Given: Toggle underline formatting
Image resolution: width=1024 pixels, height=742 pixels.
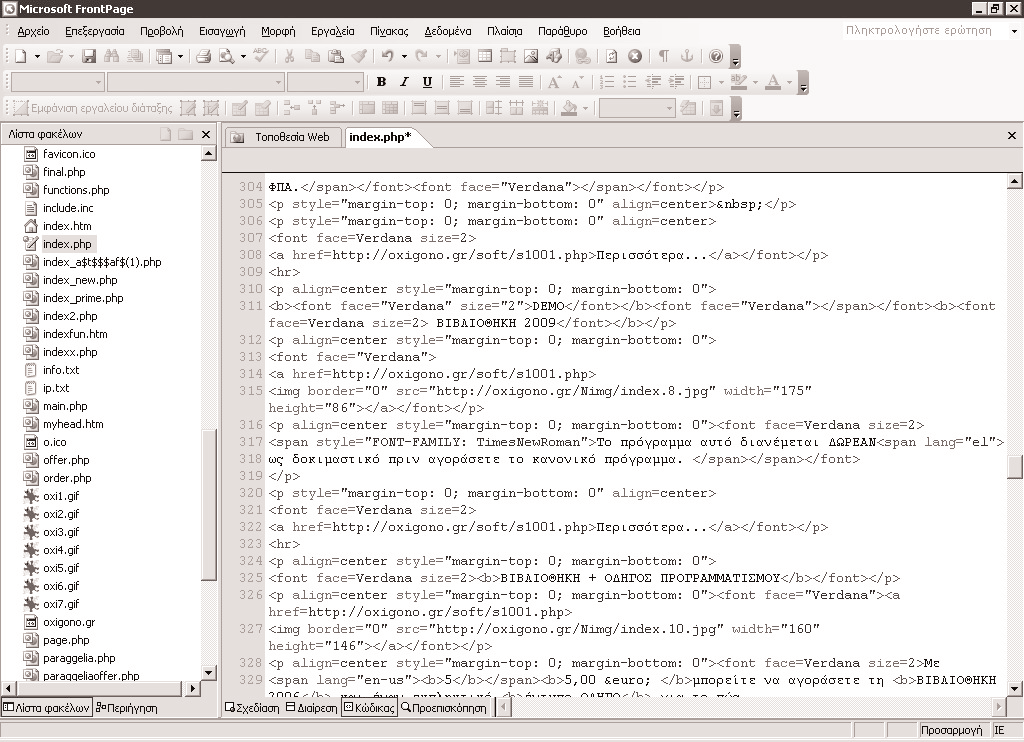Looking at the screenshot, I should tap(427, 82).
